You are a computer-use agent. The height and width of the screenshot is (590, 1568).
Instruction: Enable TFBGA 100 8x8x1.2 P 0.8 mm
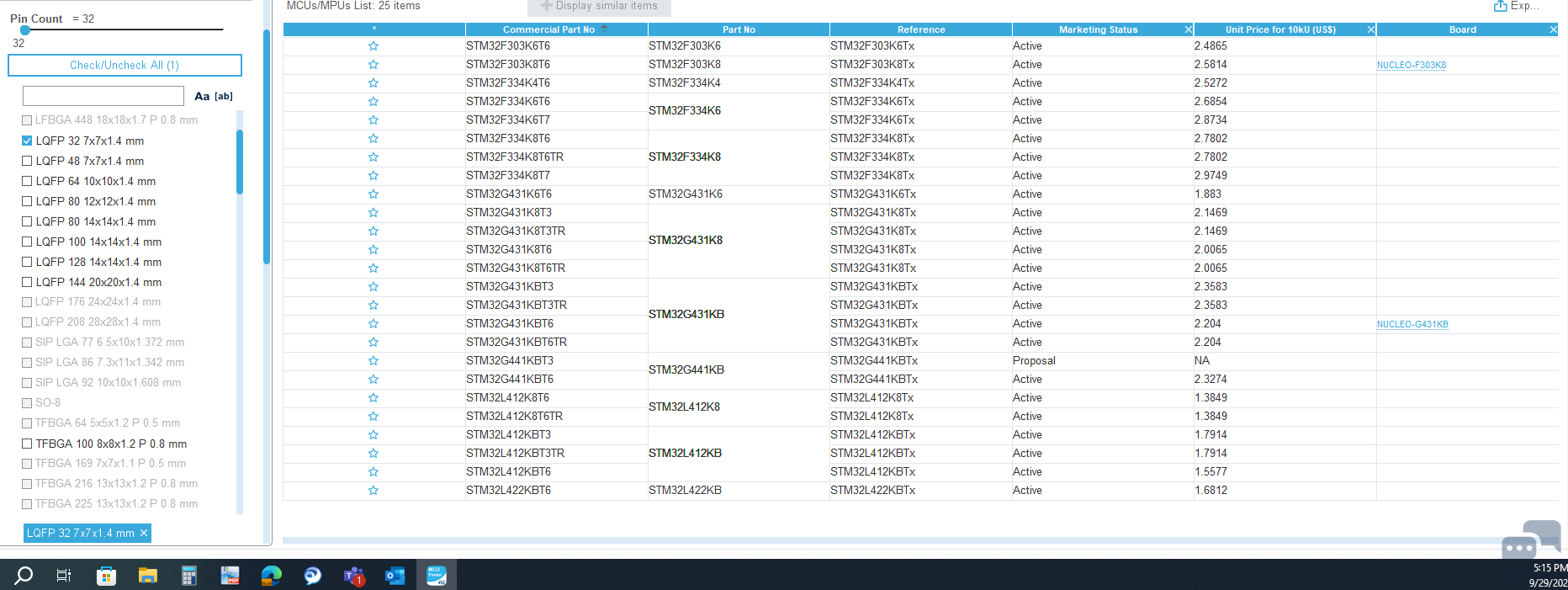point(27,444)
